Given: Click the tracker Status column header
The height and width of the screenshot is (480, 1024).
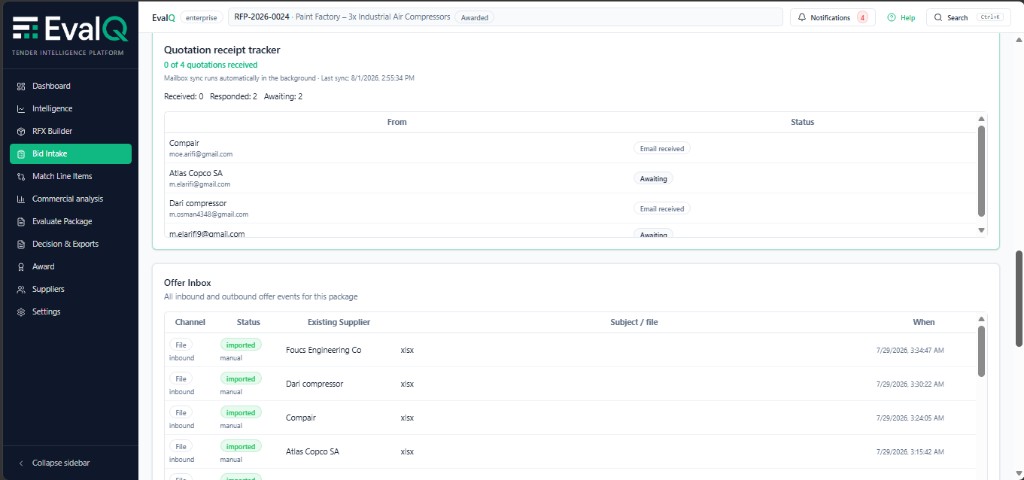Looking at the screenshot, I should click(802, 122).
